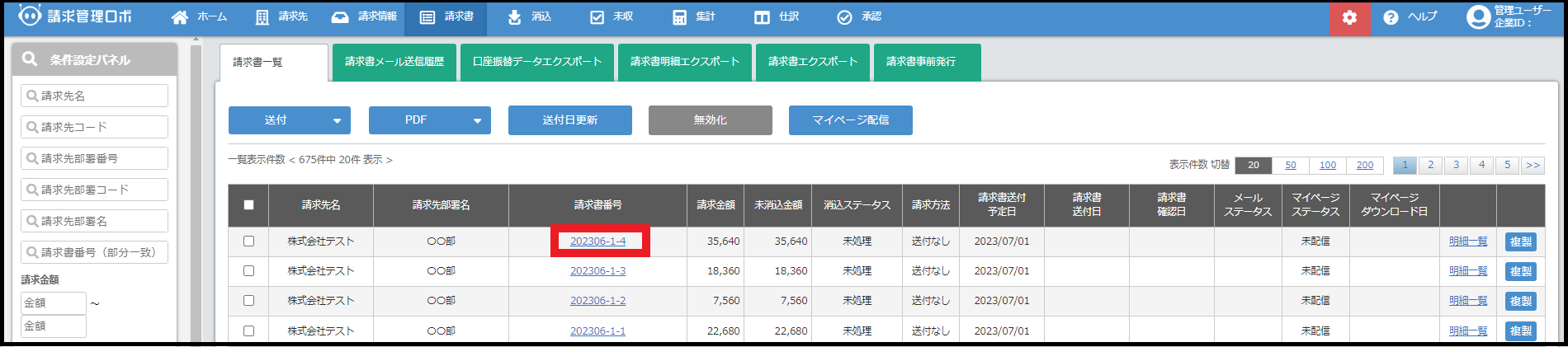
Task: Show 100 items per page
Action: (1328, 165)
